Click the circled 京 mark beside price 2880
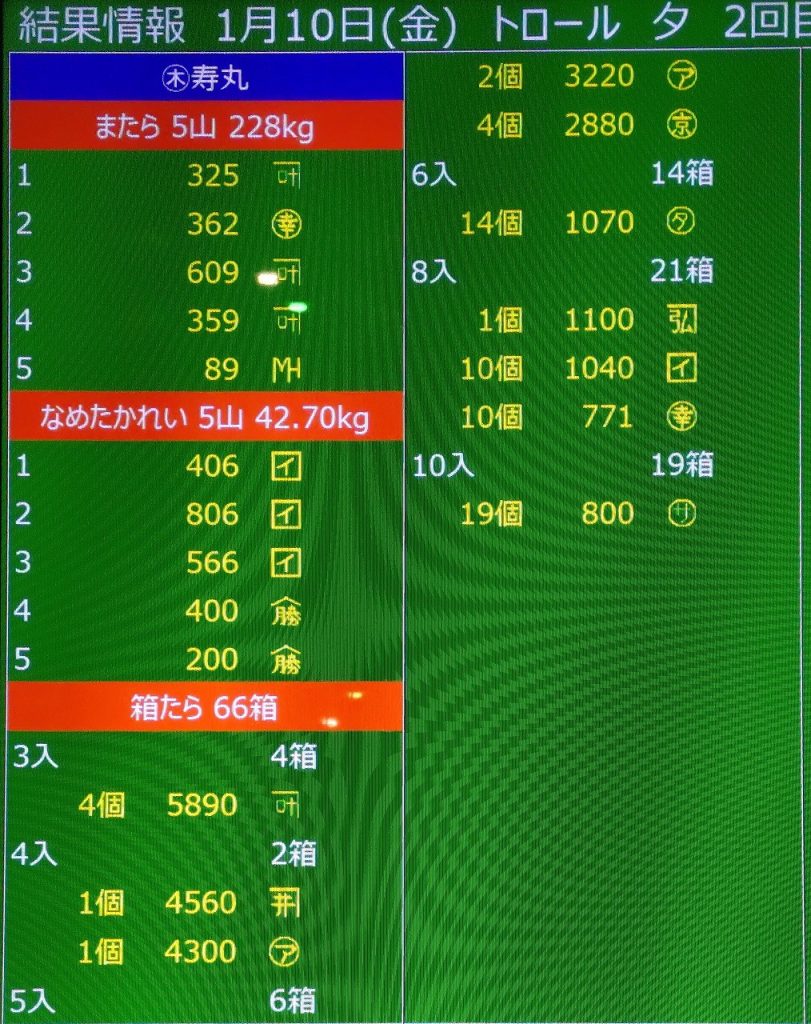 pos(681,125)
